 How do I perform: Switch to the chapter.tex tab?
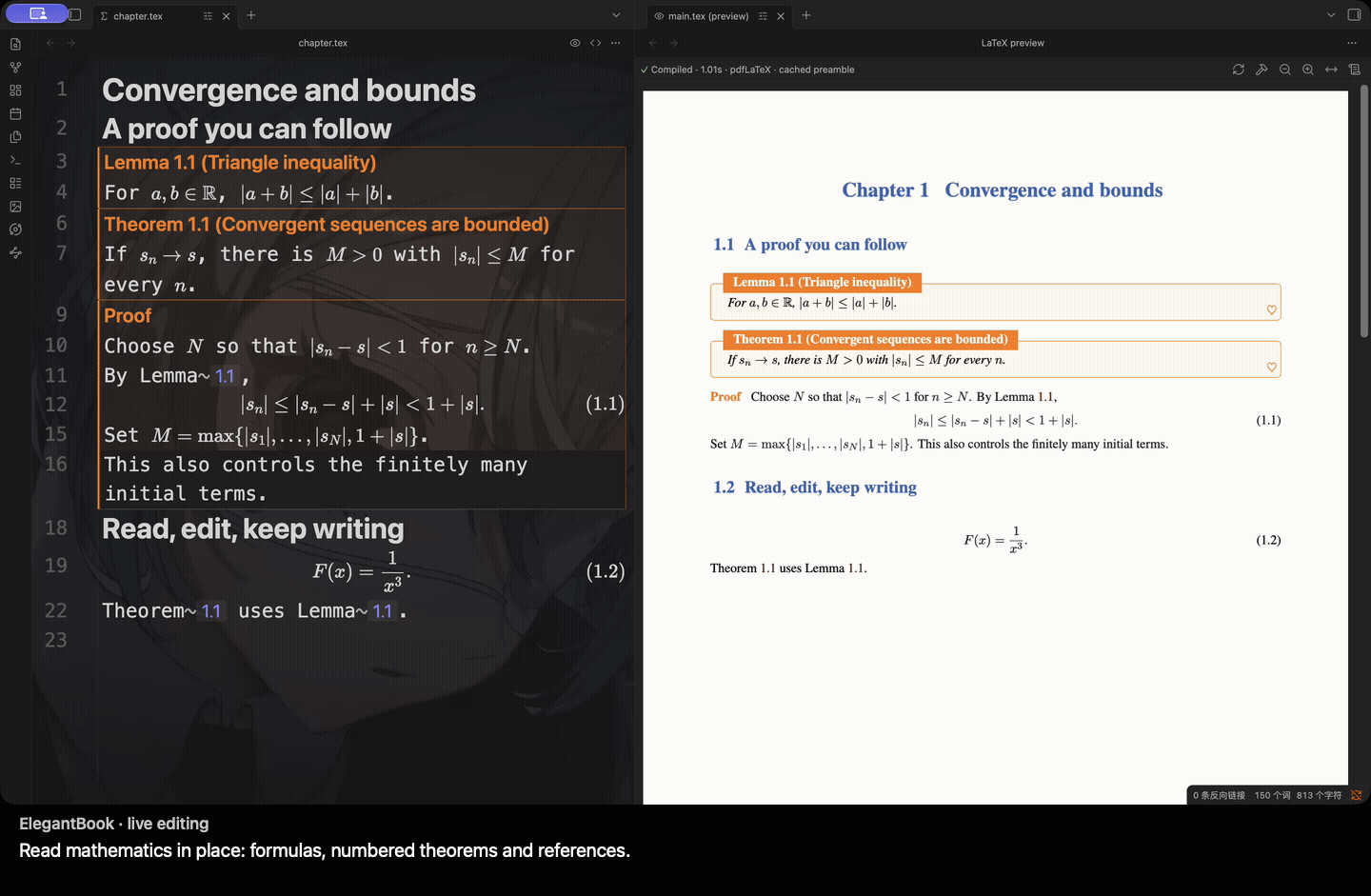137,16
